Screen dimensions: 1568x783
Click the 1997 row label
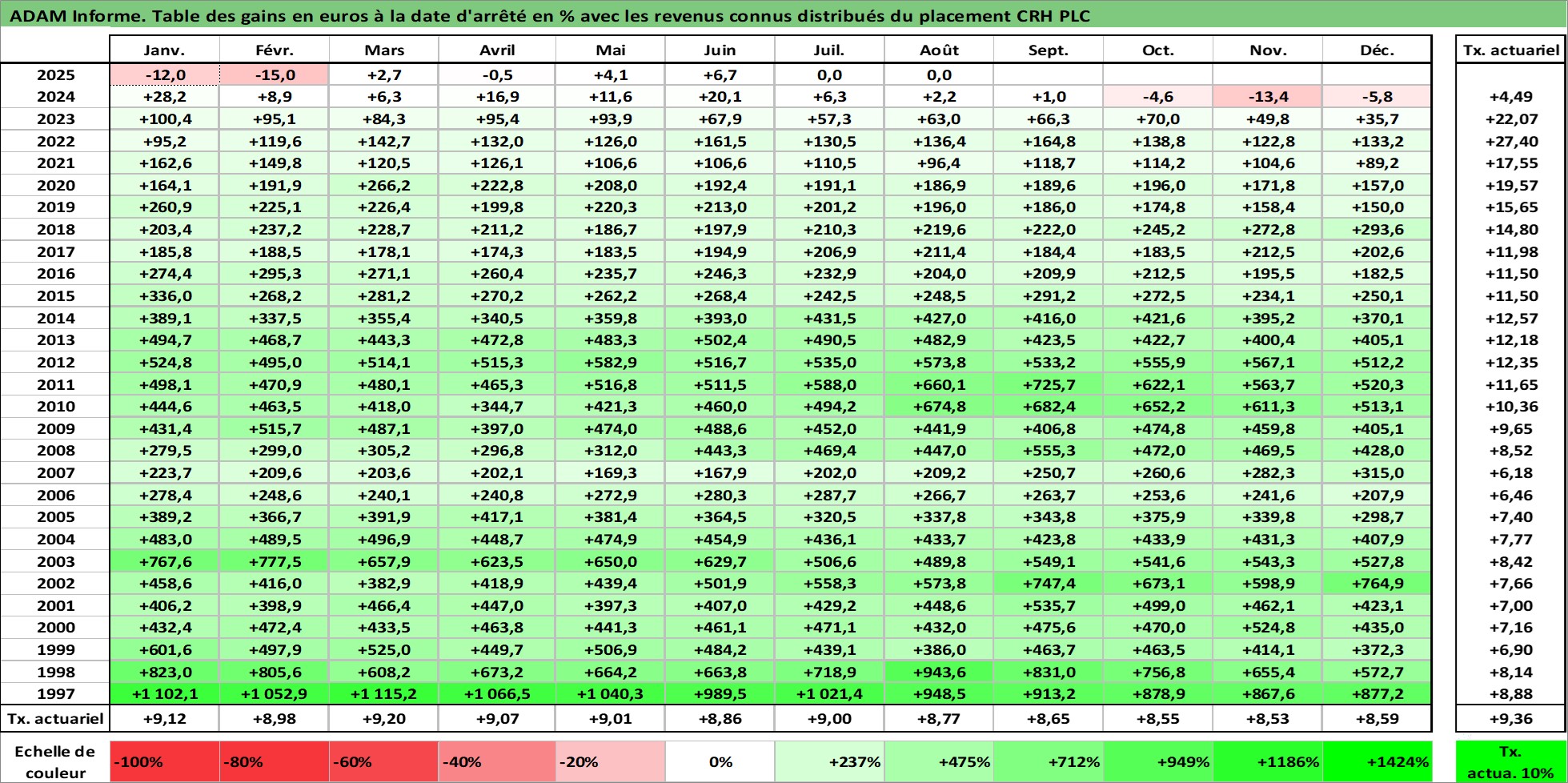click(x=55, y=694)
